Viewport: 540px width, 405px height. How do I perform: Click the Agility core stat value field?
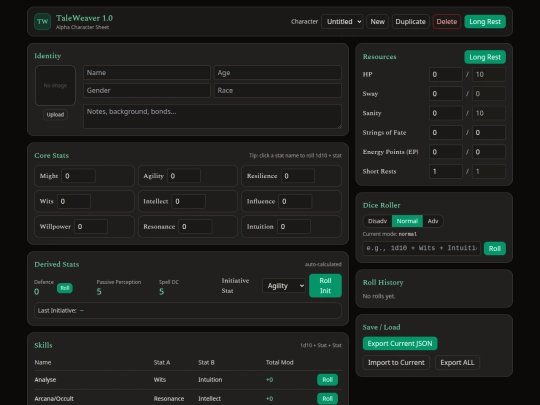click(x=184, y=176)
